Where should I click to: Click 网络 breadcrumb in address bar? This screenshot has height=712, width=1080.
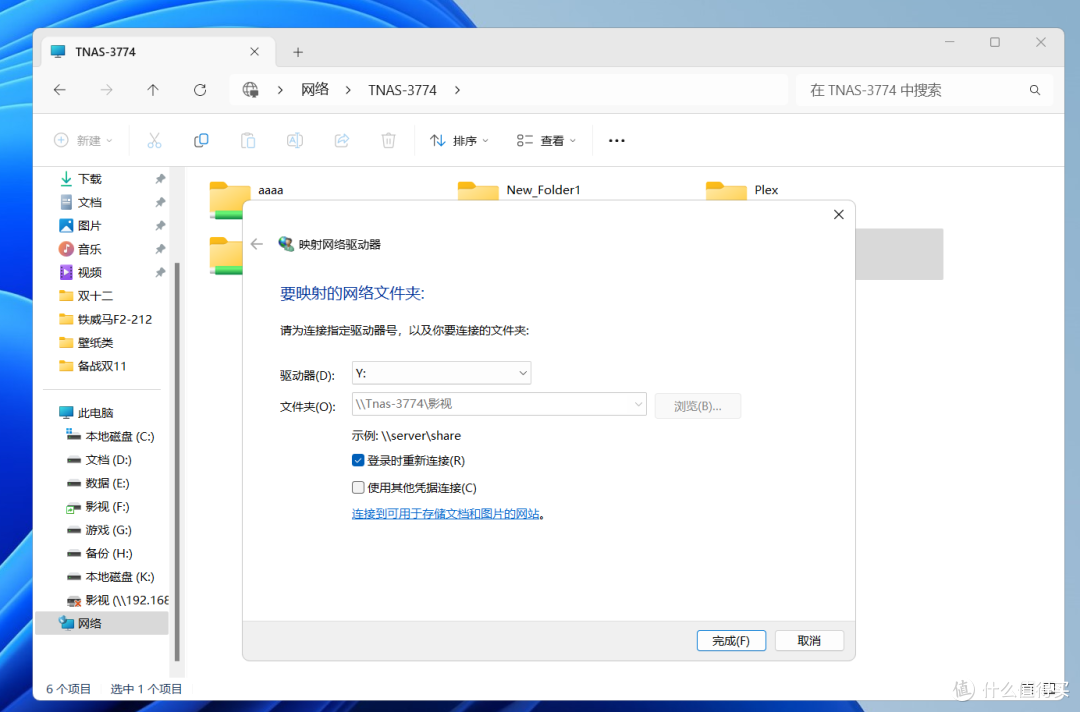pyautogui.click(x=315, y=90)
